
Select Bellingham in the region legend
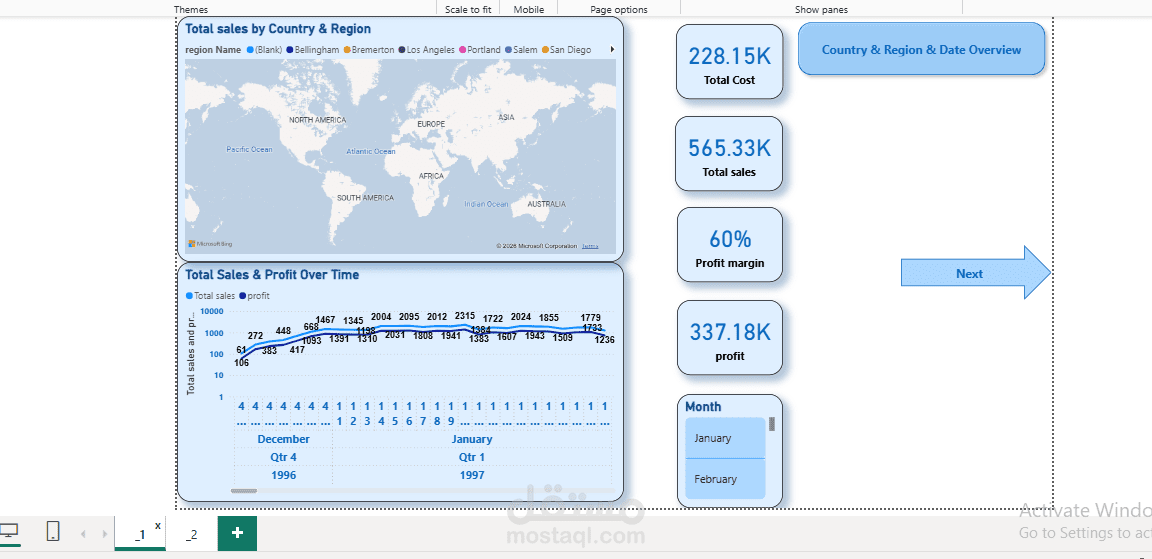pyautogui.click(x=313, y=50)
